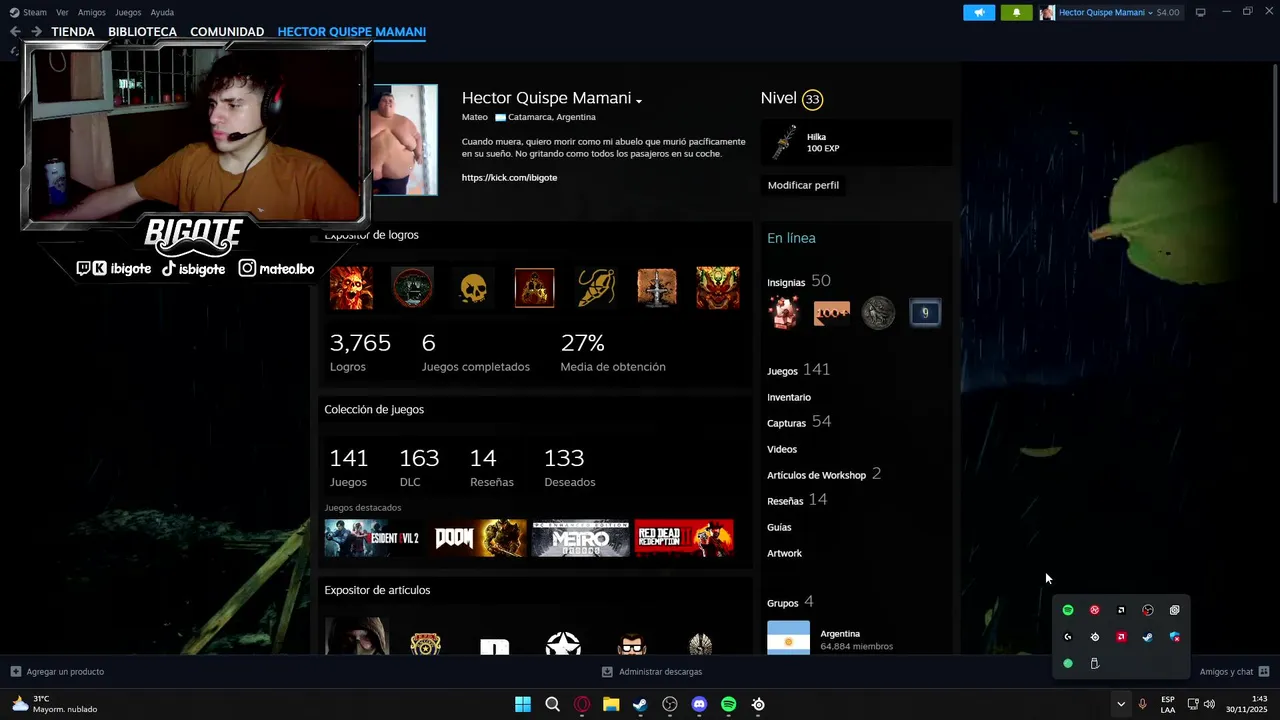Open Discord from the taskbar
Image resolution: width=1280 pixels, height=720 pixels.
tap(699, 704)
